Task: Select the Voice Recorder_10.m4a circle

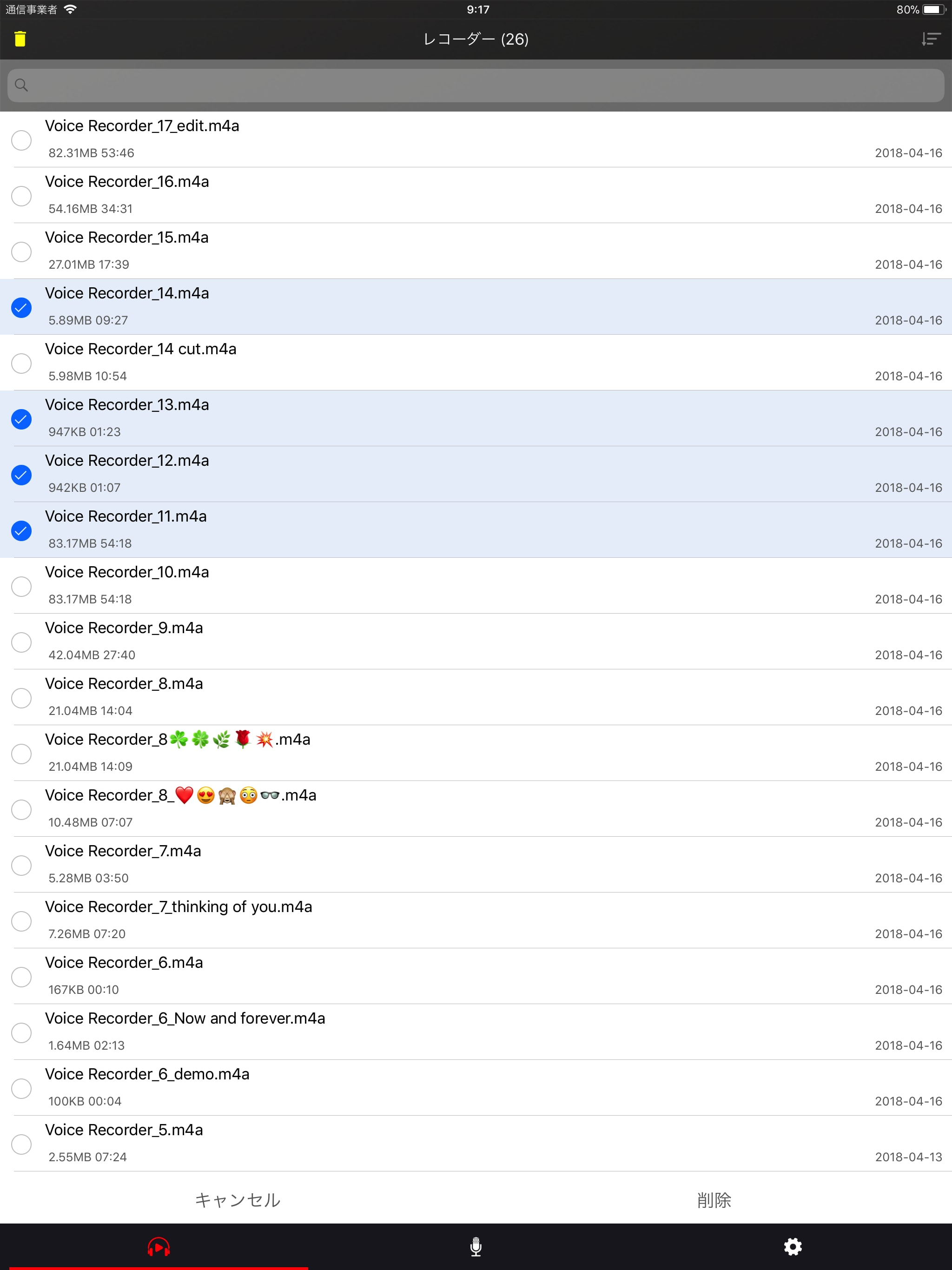Action: point(21,587)
